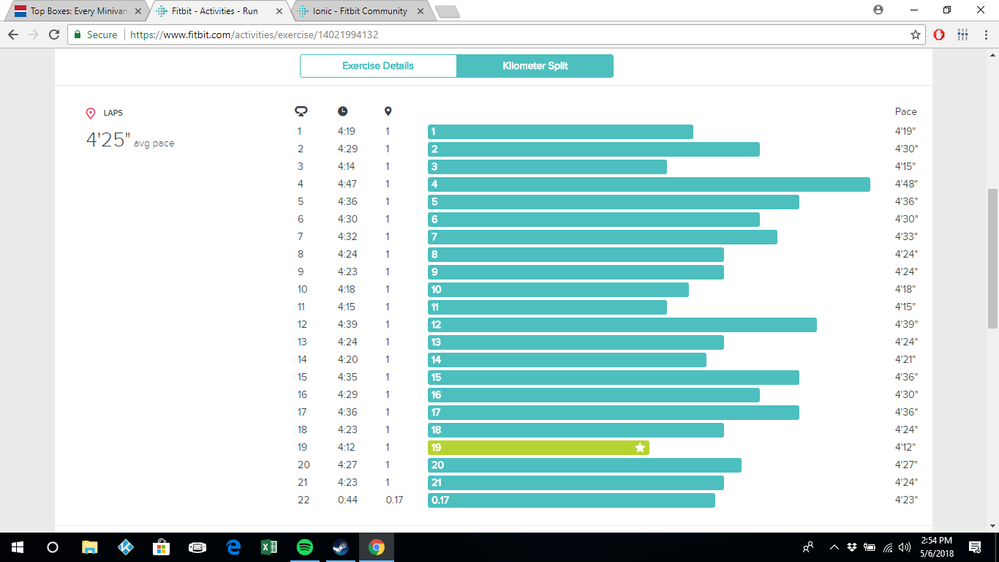Image resolution: width=999 pixels, height=562 pixels.
Task: Click the lap 4 pace bar
Action: pos(648,184)
